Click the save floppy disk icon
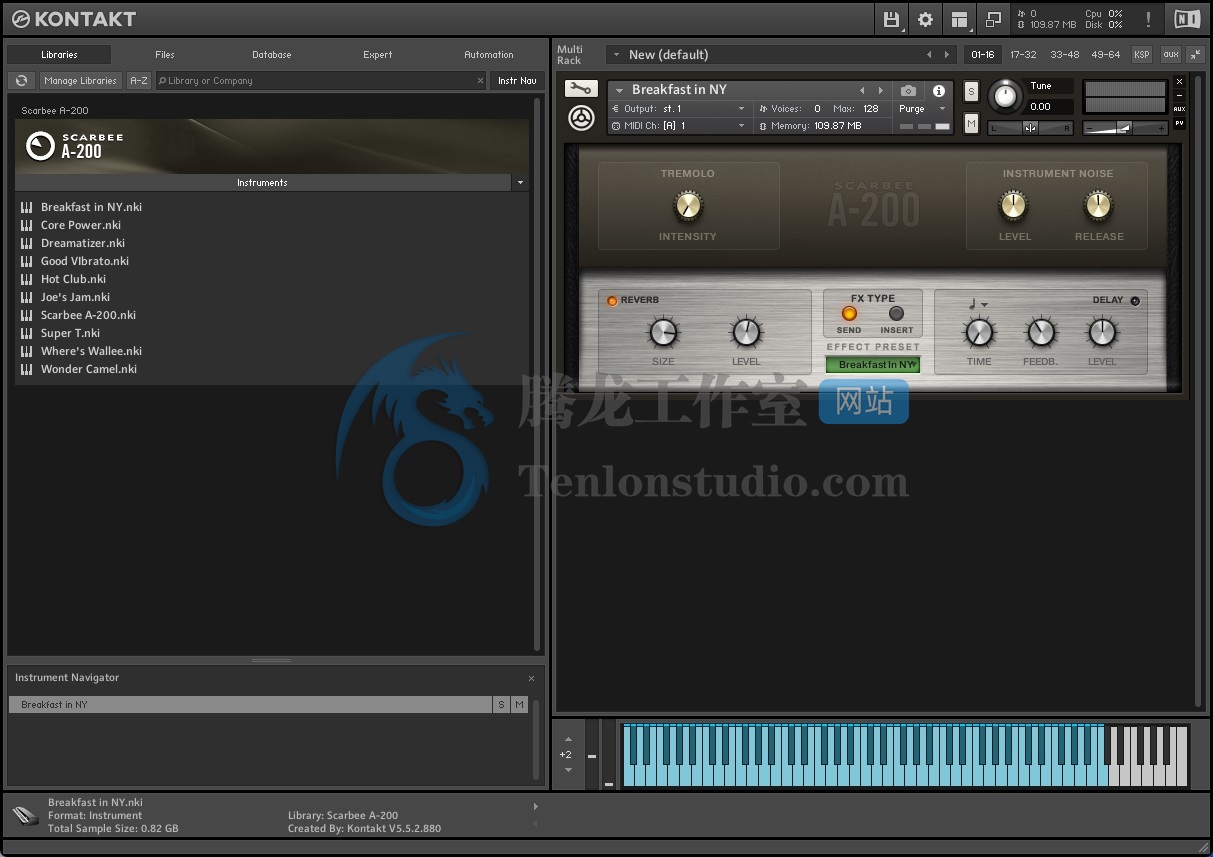1213x857 pixels. pos(891,18)
